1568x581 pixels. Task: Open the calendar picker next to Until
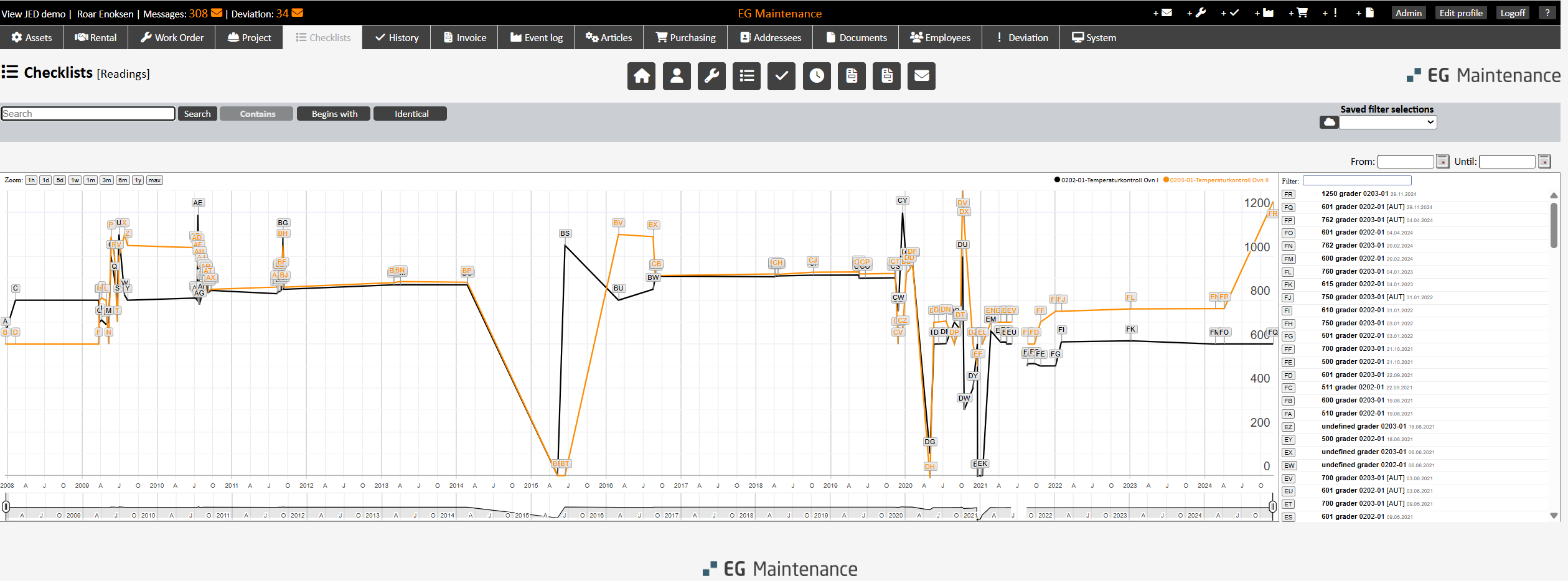[x=1544, y=162]
